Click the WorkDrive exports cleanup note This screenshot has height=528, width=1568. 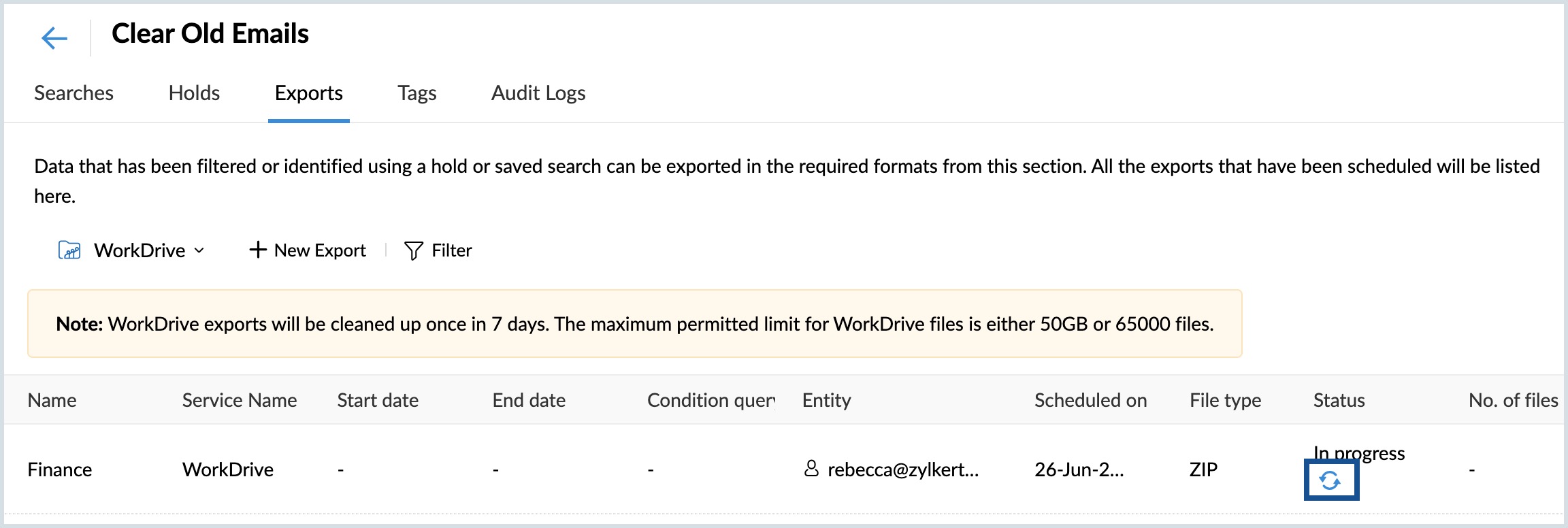(634, 324)
